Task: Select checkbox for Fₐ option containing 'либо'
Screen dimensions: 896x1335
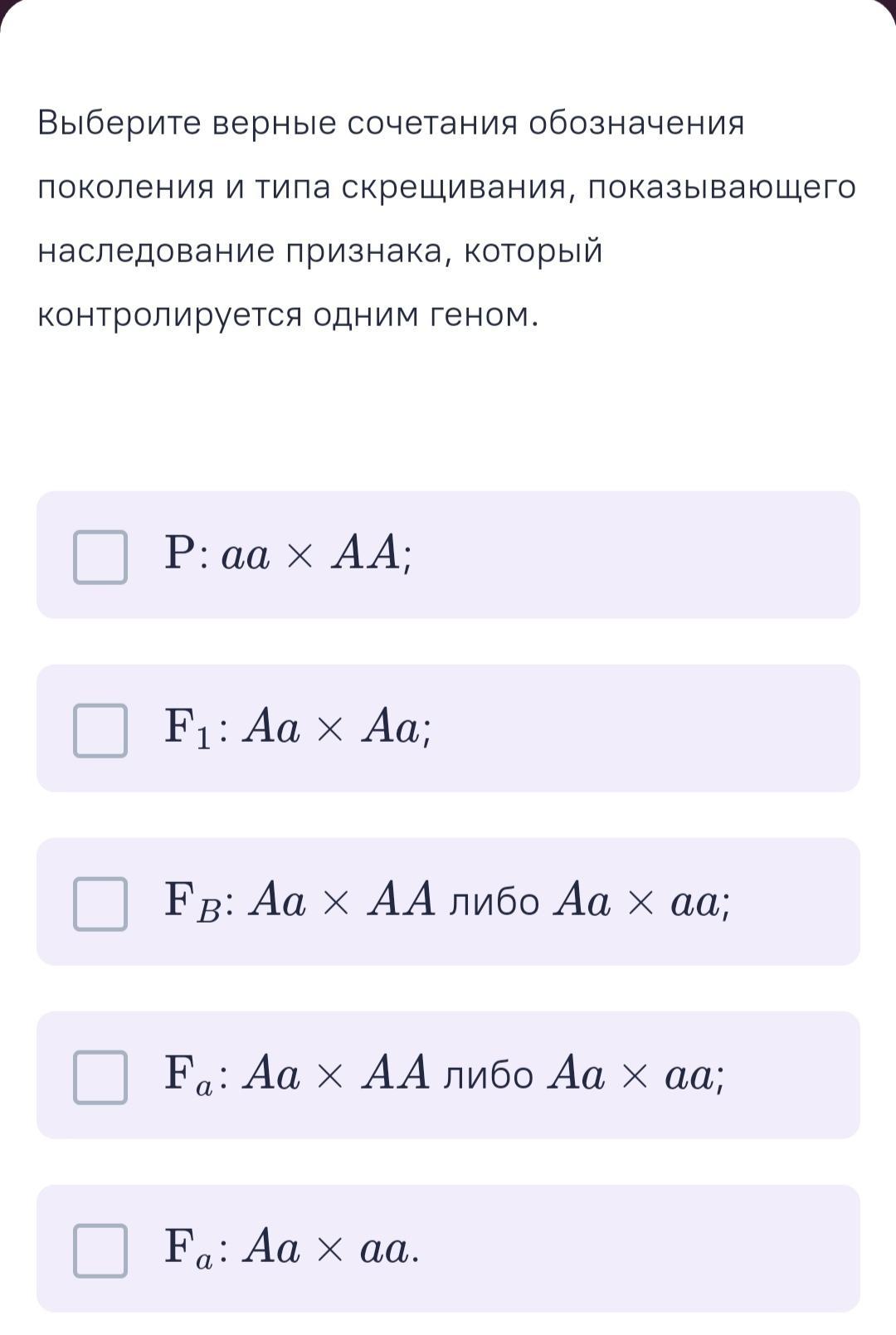Action: (x=100, y=1078)
